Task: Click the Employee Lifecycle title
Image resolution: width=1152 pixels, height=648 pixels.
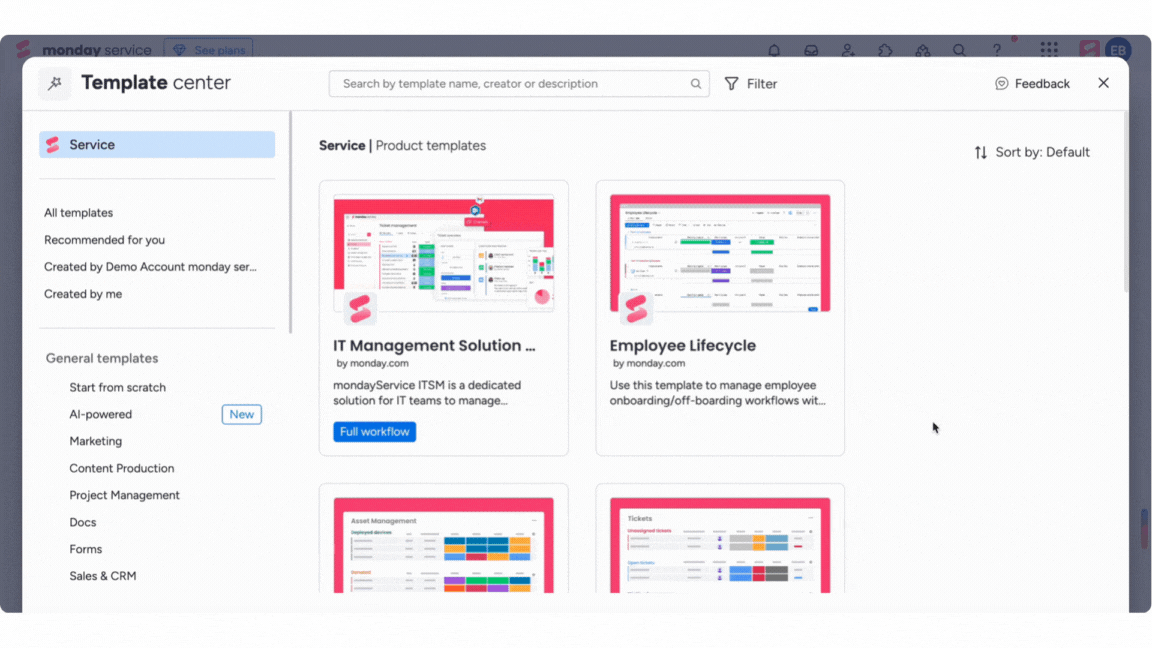Action: [683, 345]
